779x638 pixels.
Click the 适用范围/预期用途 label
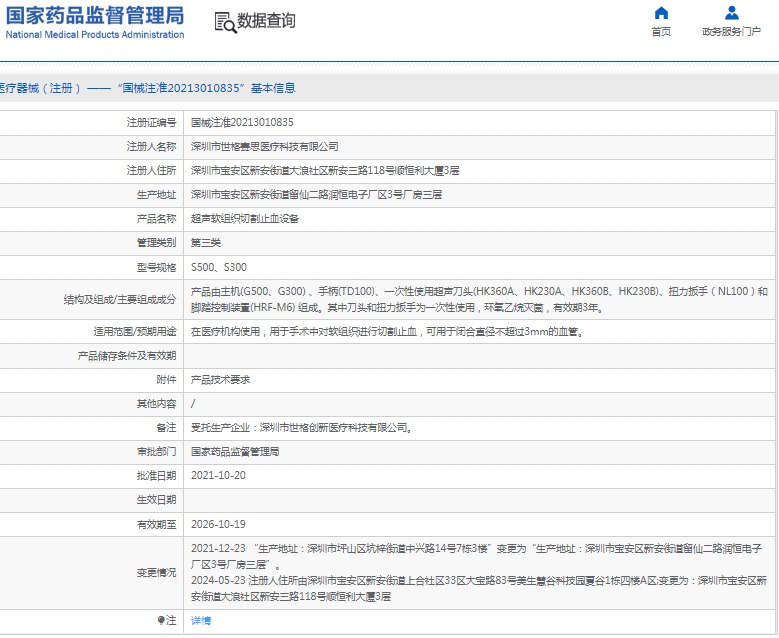point(135,331)
